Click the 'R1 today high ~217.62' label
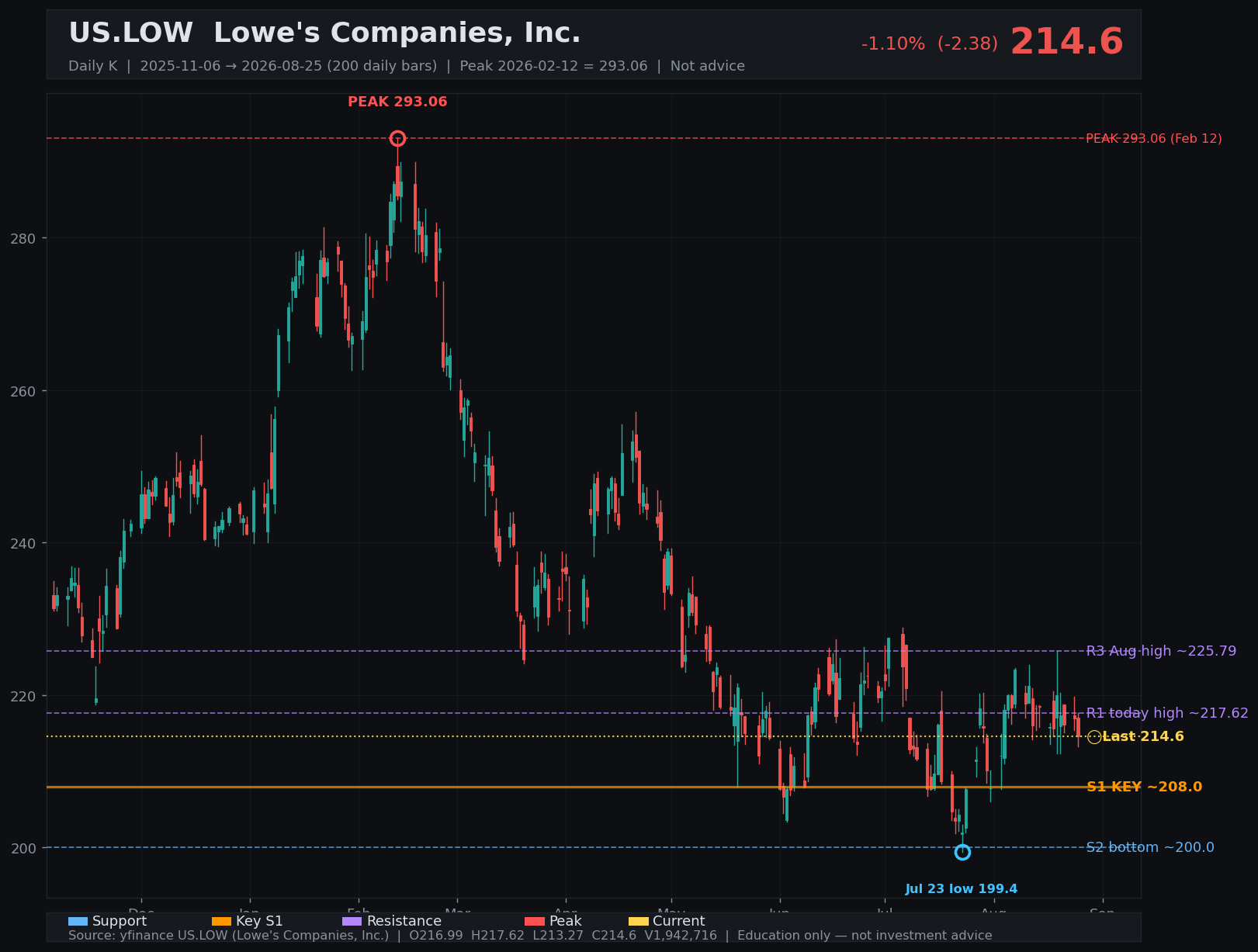Screen dimensions: 1258x952 coord(1167,713)
